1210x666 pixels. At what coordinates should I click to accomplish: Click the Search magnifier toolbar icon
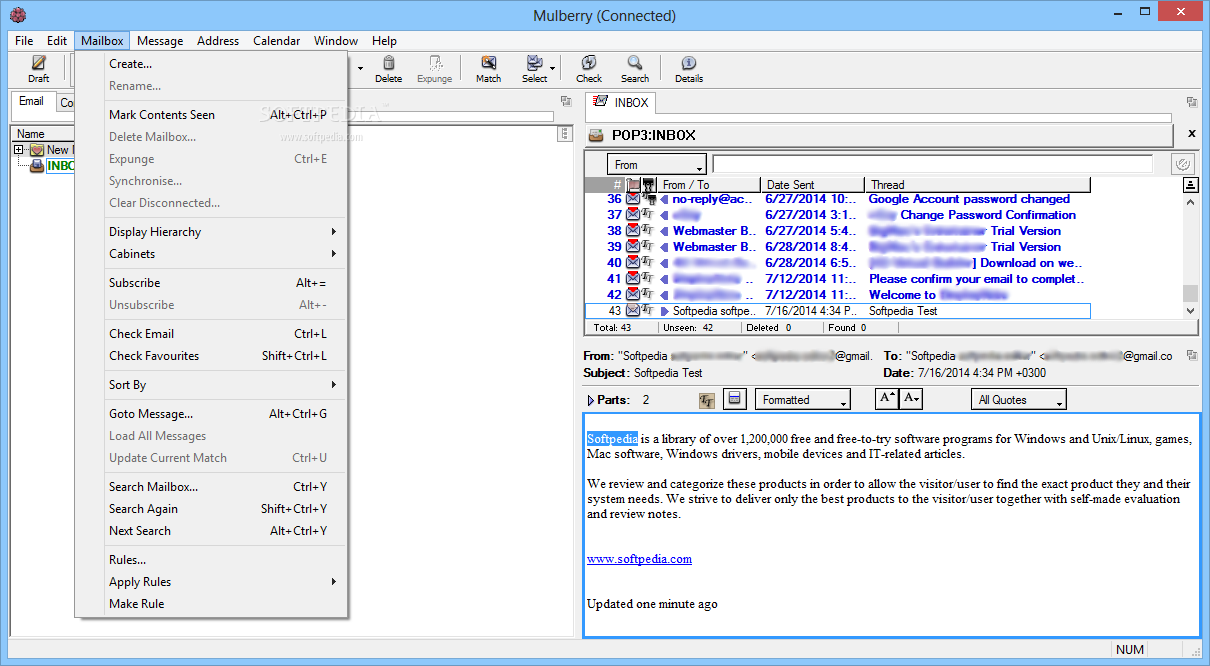tap(635, 63)
